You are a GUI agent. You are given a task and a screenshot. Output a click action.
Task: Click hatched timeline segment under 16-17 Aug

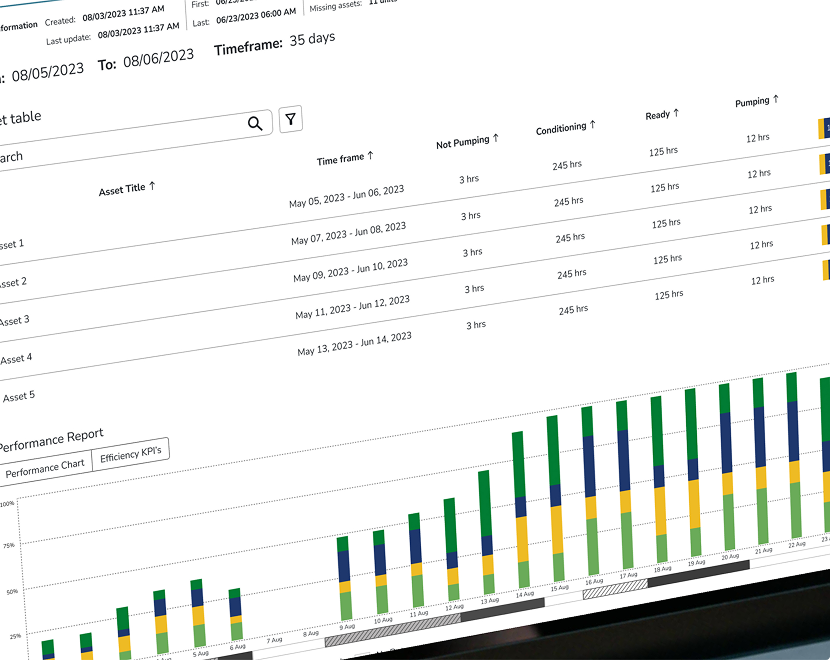click(x=615, y=589)
